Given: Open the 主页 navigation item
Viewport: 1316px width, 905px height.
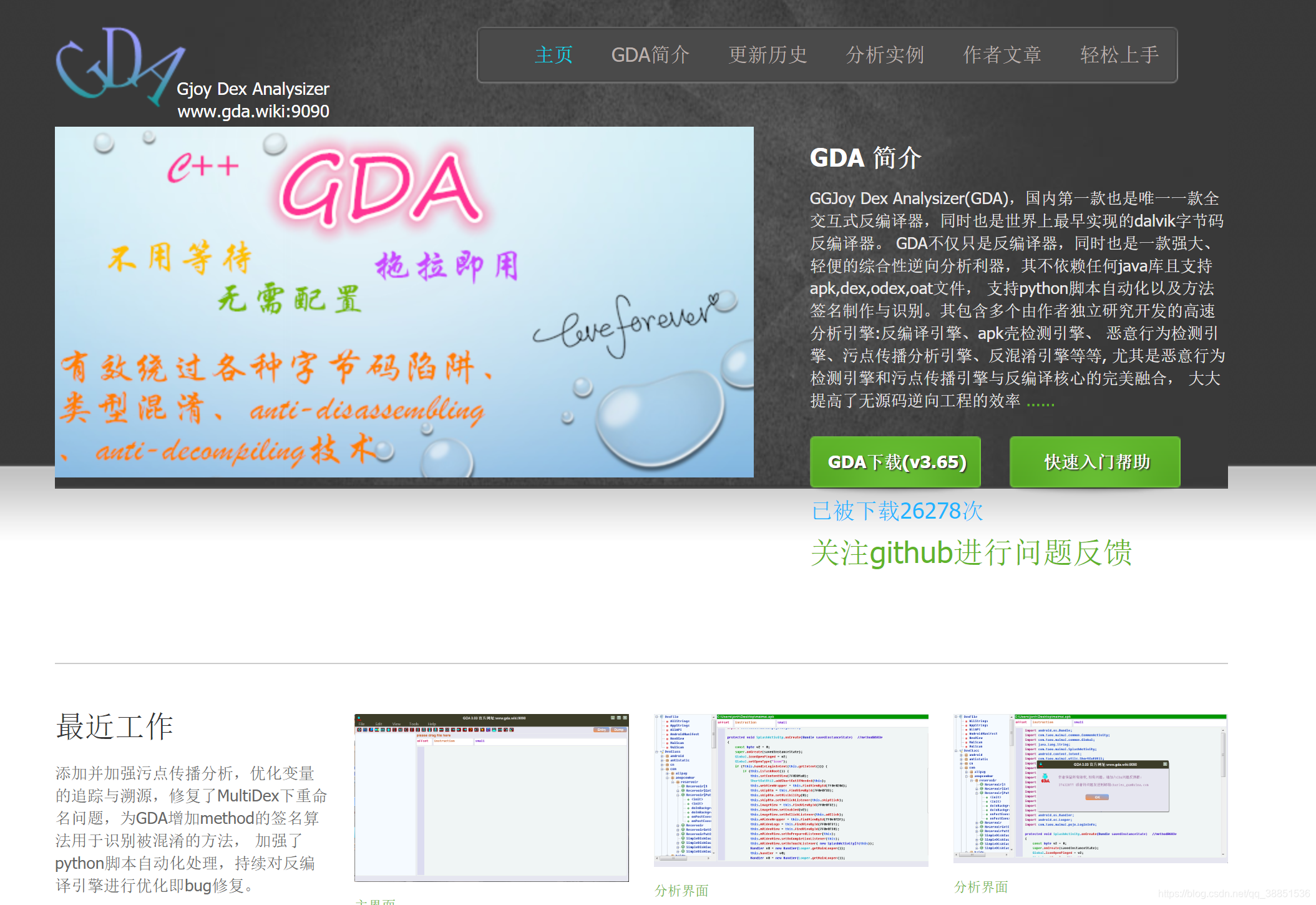Looking at the screenshot, I should (x=553, y=55).
